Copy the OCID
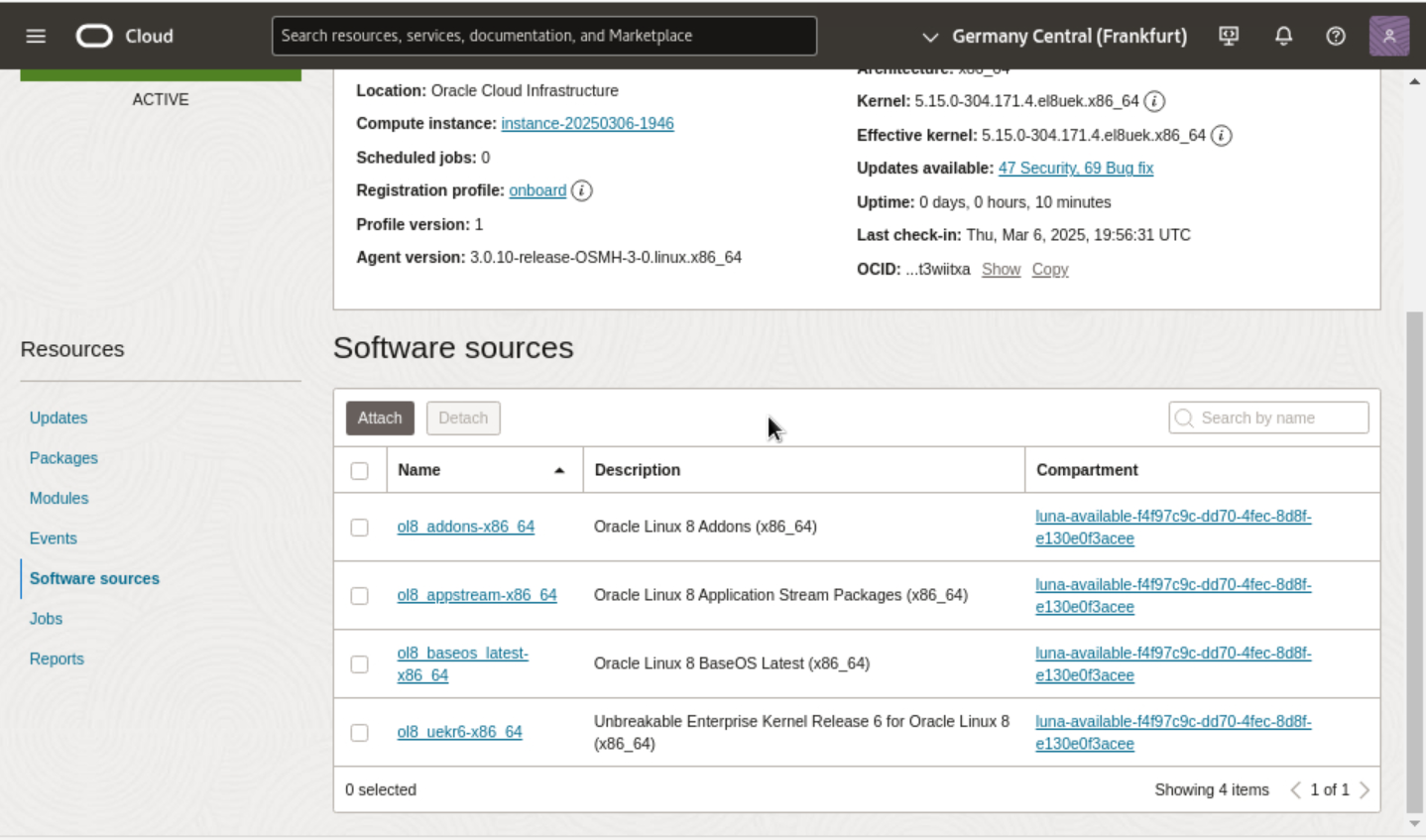This screenshot has width=1426, height=840. pyautogui.click(x=1050, y=270)
